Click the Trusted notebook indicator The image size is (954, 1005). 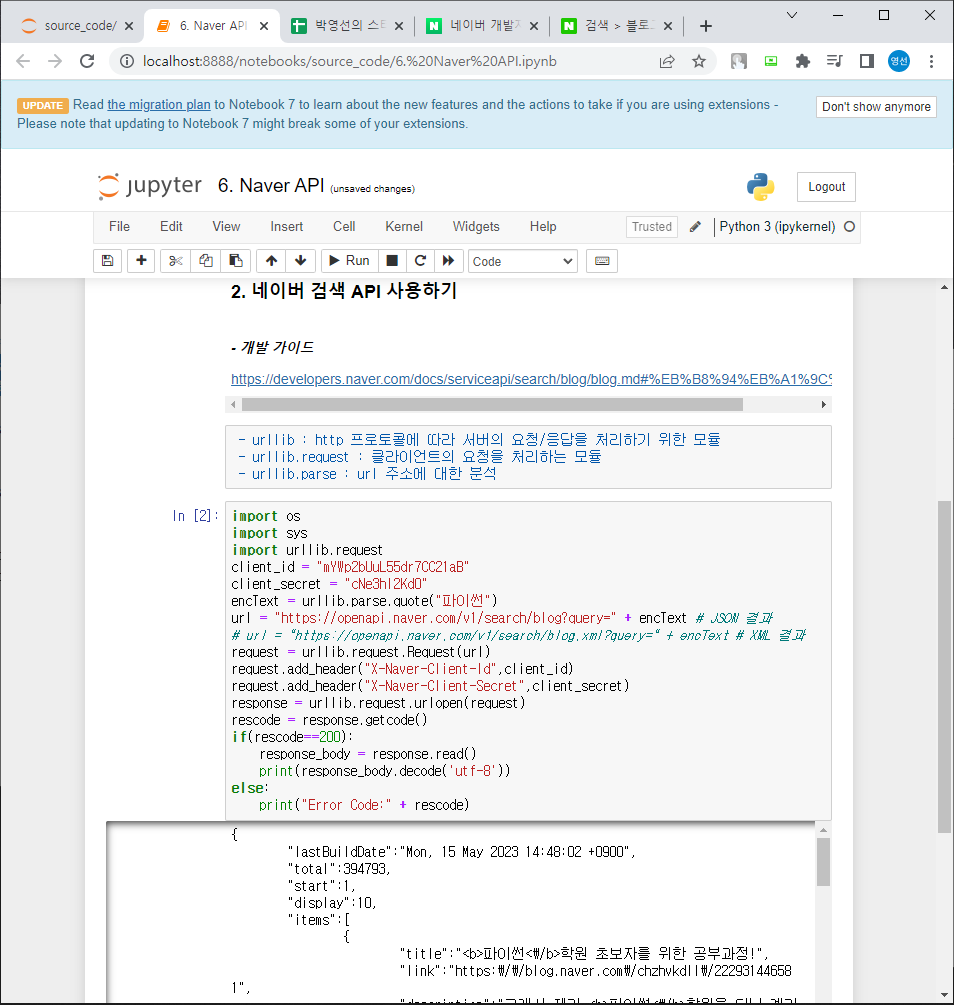point(651,227)
